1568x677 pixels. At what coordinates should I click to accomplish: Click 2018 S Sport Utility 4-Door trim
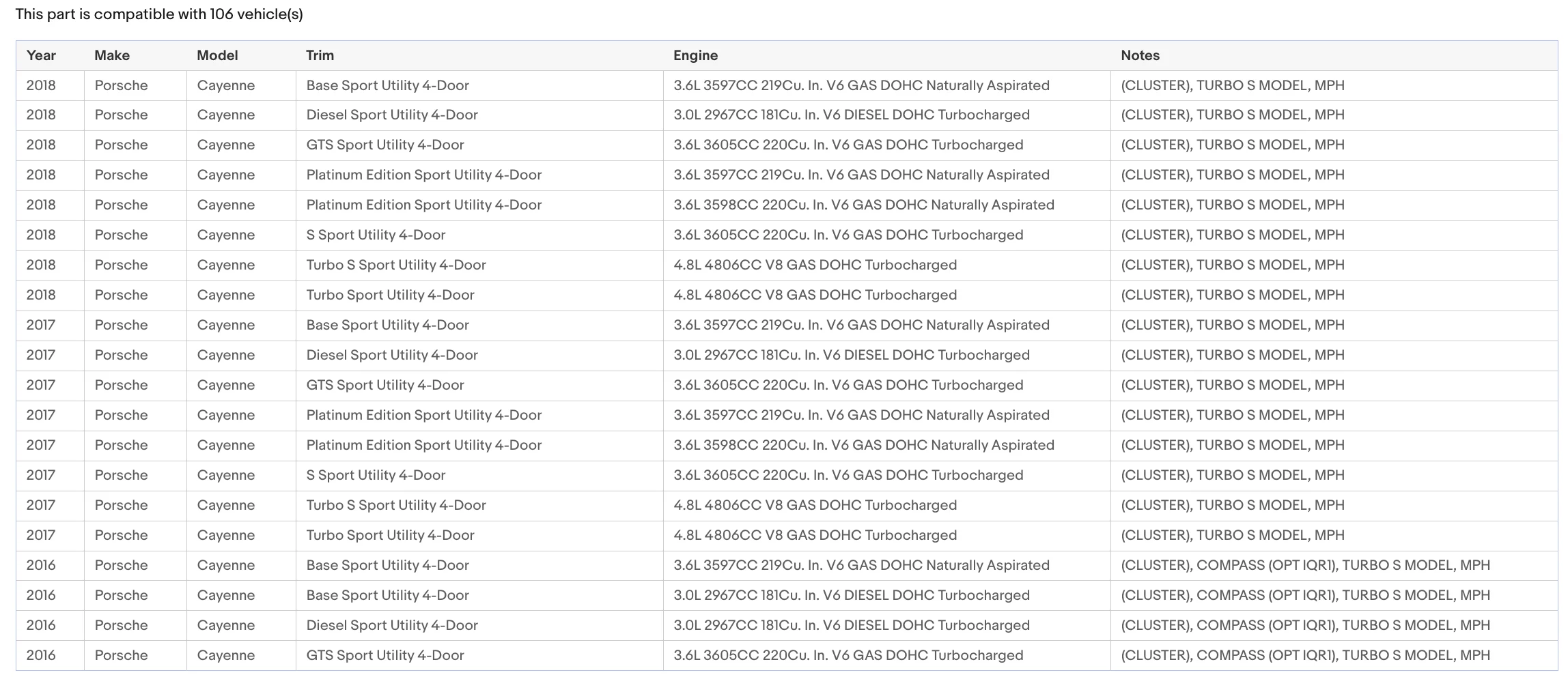[x=376, y=235]
